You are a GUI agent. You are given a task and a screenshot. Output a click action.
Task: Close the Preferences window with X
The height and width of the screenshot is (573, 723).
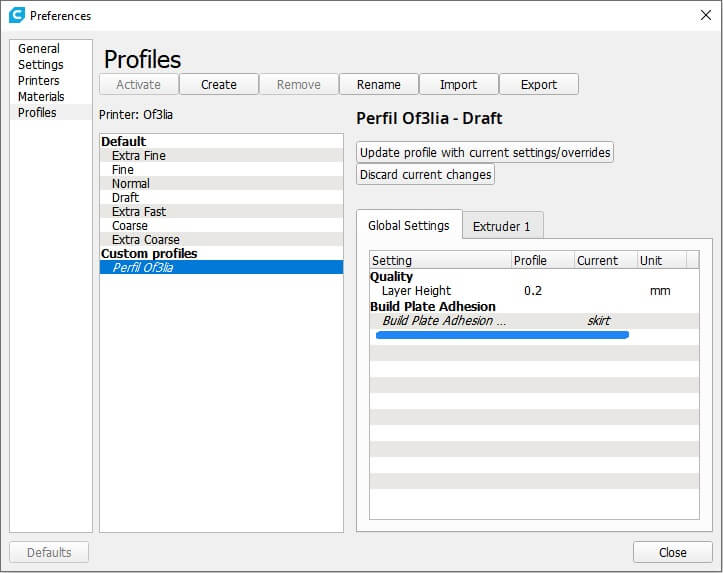click(x=705, y=15)
